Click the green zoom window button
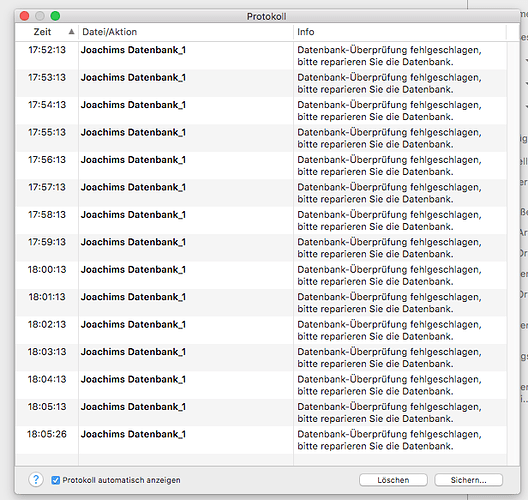528x500 pixels. pos(55,16)
